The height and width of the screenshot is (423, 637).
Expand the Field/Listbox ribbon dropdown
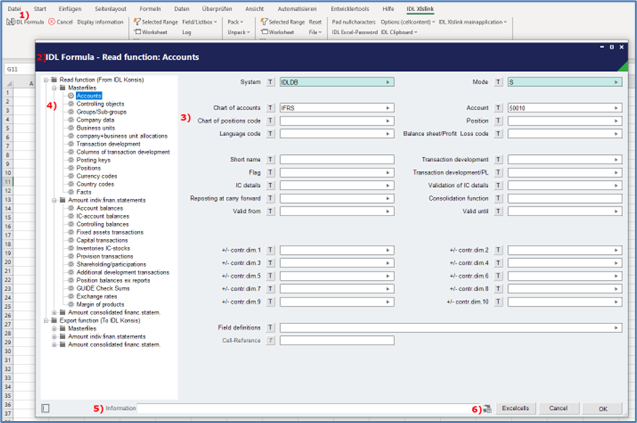pos(199,22)
